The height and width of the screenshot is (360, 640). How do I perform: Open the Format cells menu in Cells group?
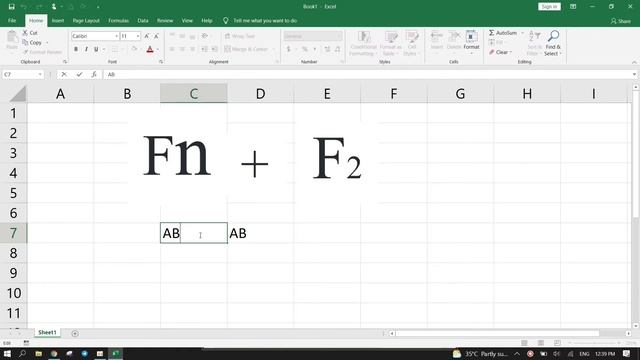click(x=471, y=43)
